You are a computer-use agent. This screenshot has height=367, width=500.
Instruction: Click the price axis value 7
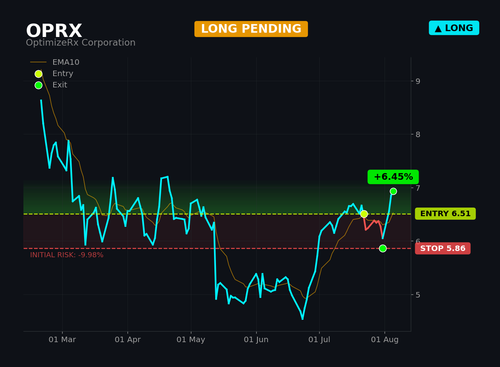[x=418, y=188]
